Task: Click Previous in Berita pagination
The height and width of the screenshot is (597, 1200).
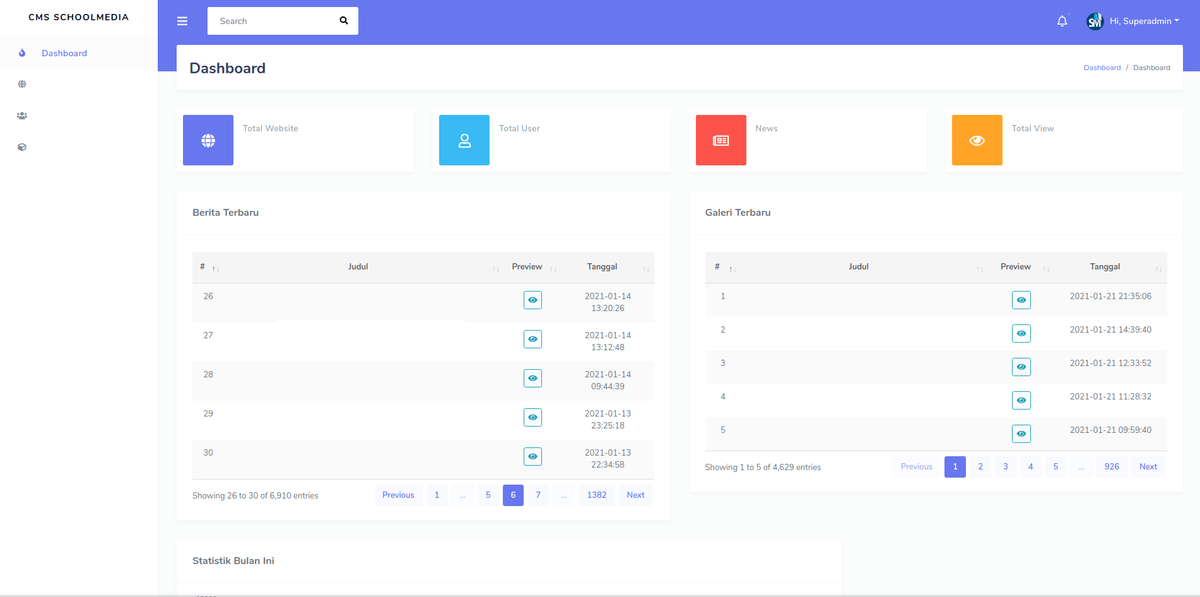Action: (398, 495)
